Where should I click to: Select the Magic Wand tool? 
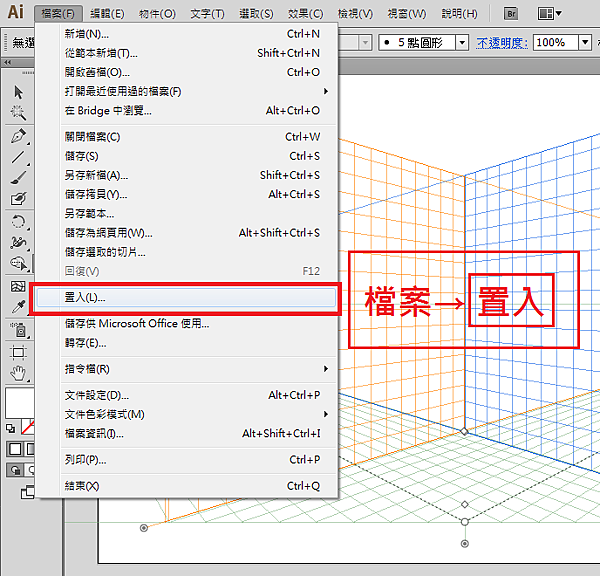18,113
